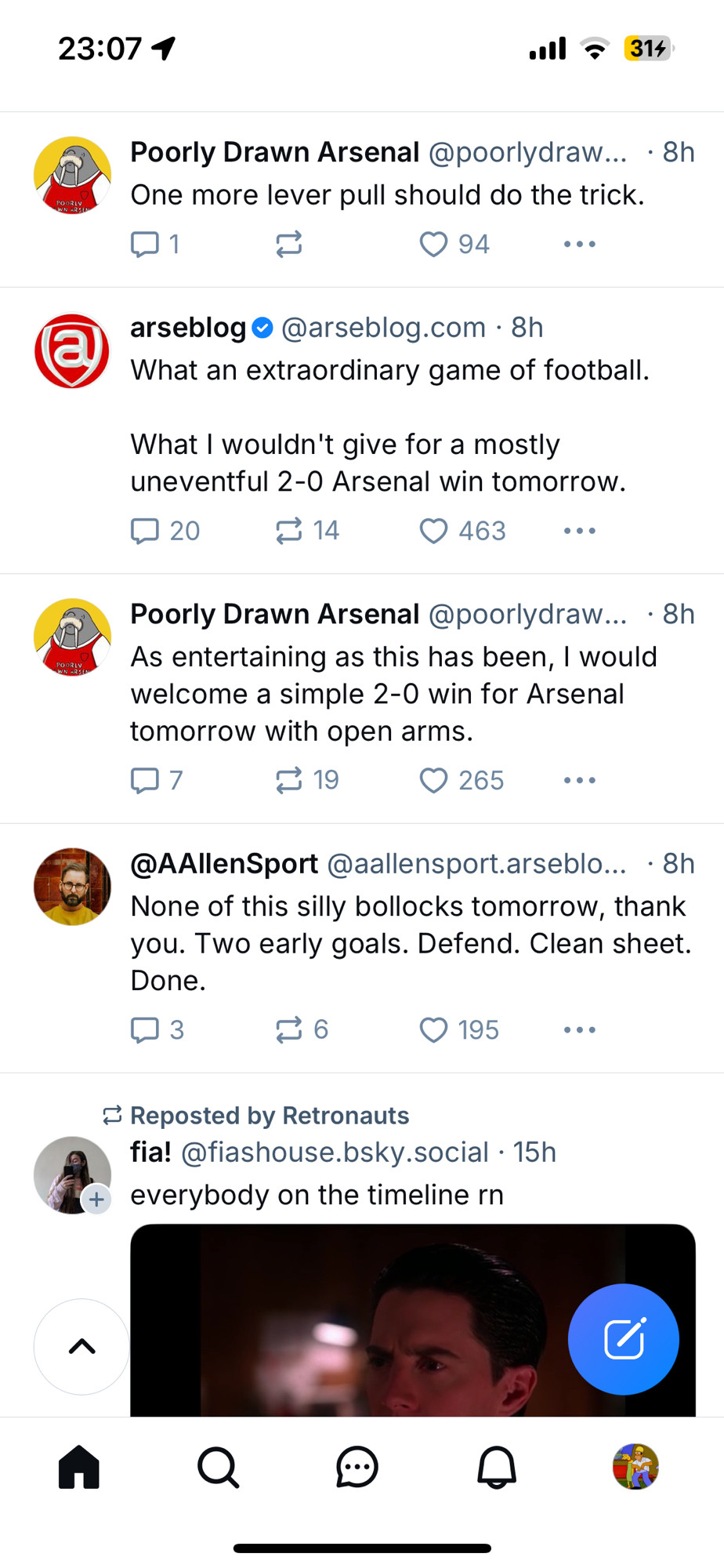Tap the blue compose new post button
The width and height of the screenshot is (724, 1568).
[624, 1339]
